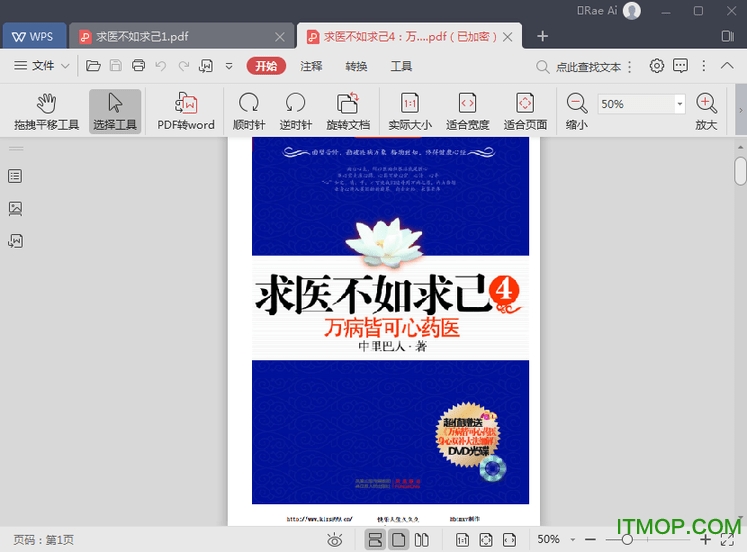Open the quick access toolbar customize arrow
This screenshot has width=747, height=552.
(x=229, y=66)
